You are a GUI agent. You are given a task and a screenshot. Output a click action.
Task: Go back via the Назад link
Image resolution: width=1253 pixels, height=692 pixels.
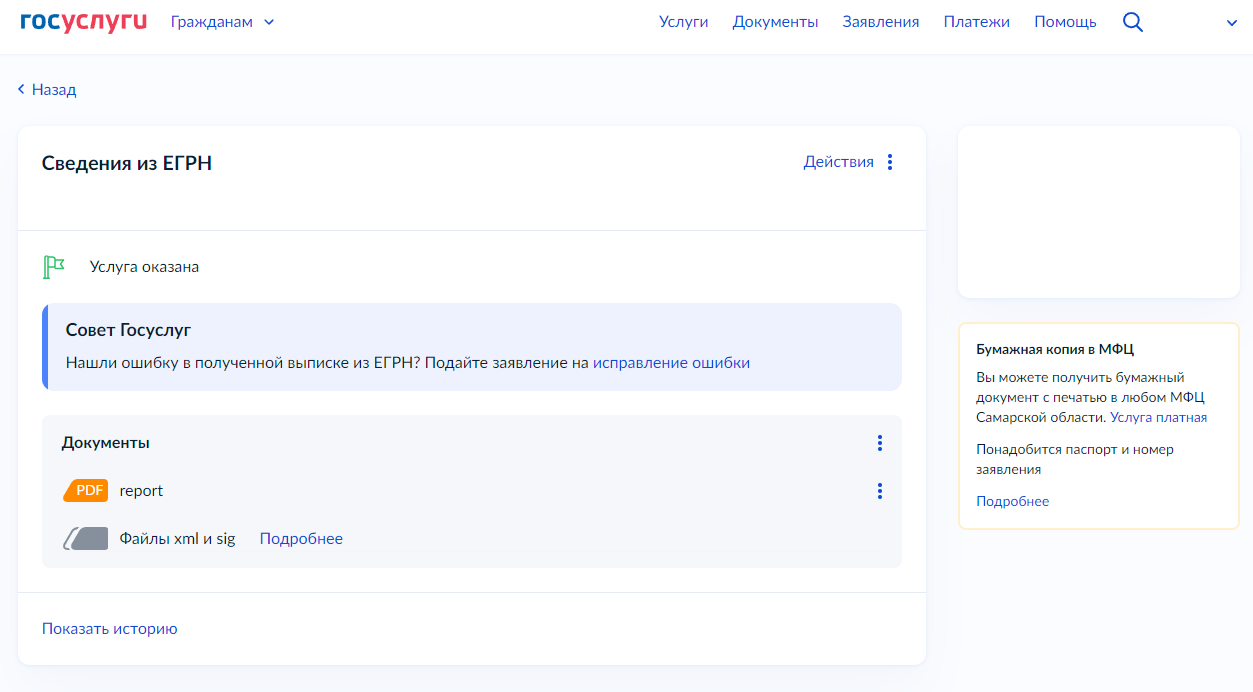(x=47, y=90)
